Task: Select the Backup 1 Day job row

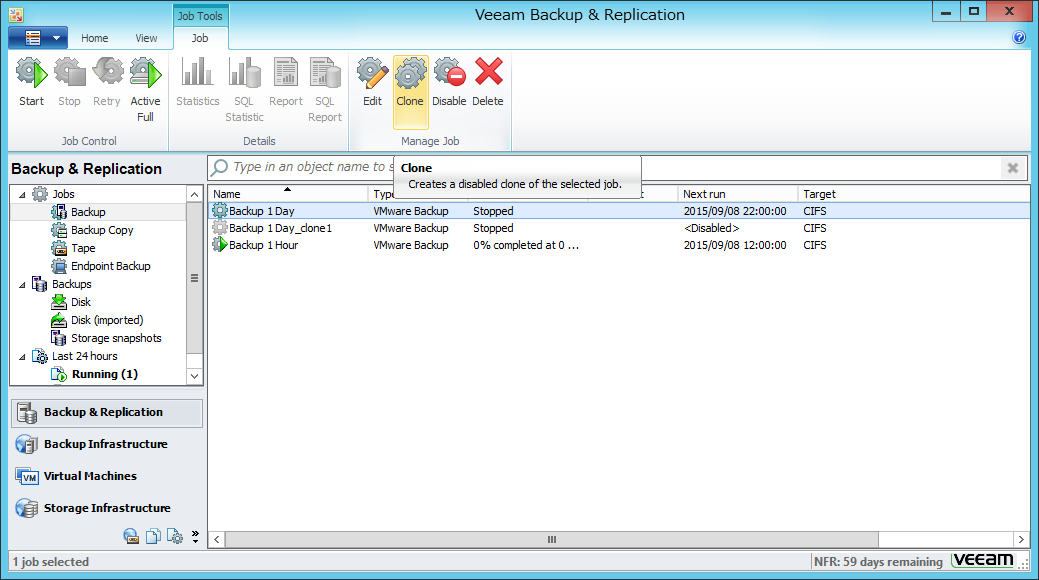Action: 619,211
